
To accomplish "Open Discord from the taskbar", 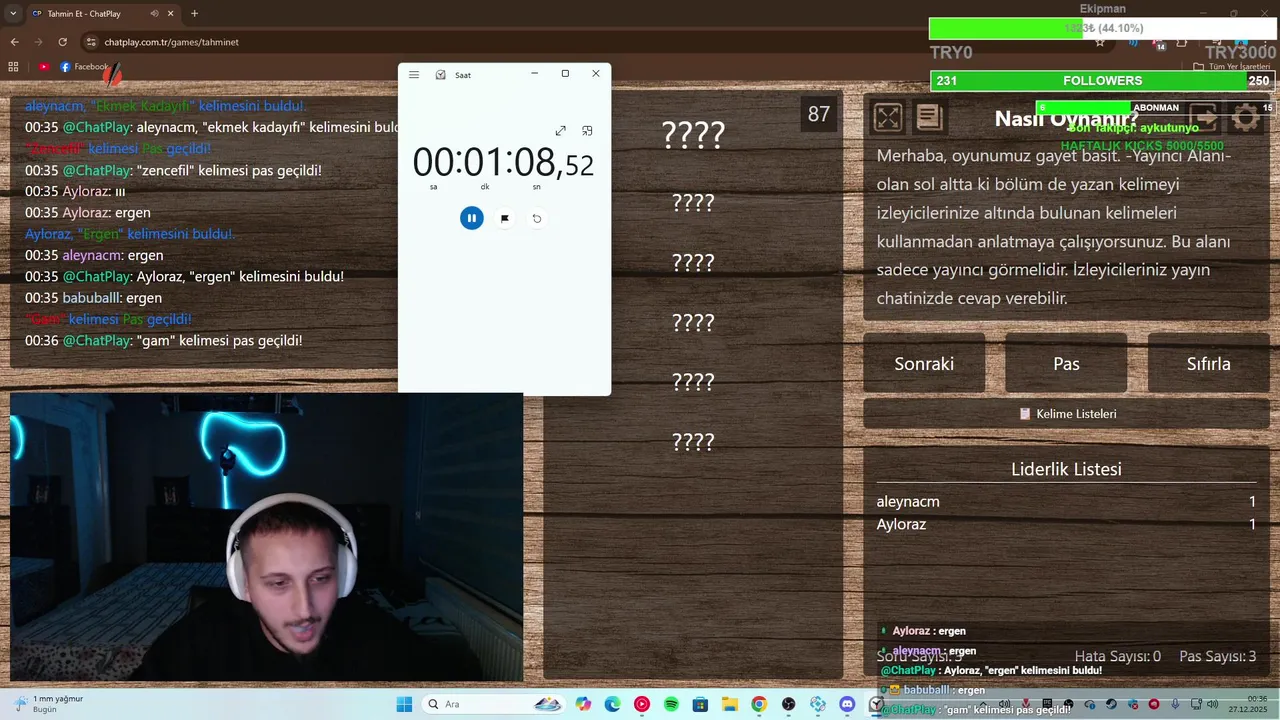I will coord(848,704).
